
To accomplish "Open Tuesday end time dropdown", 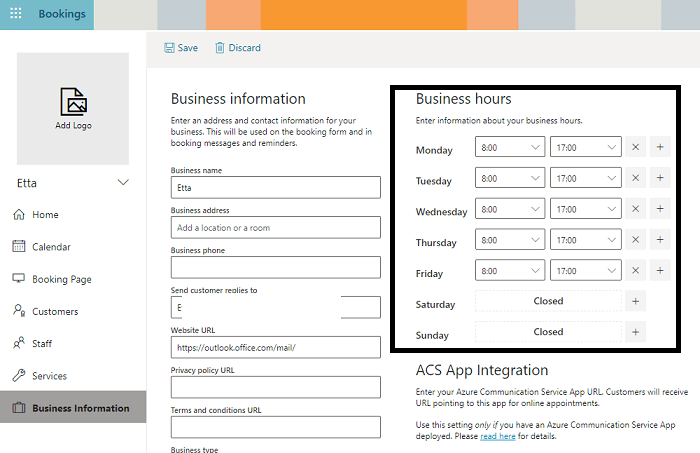I will click(x=586, y=178).
